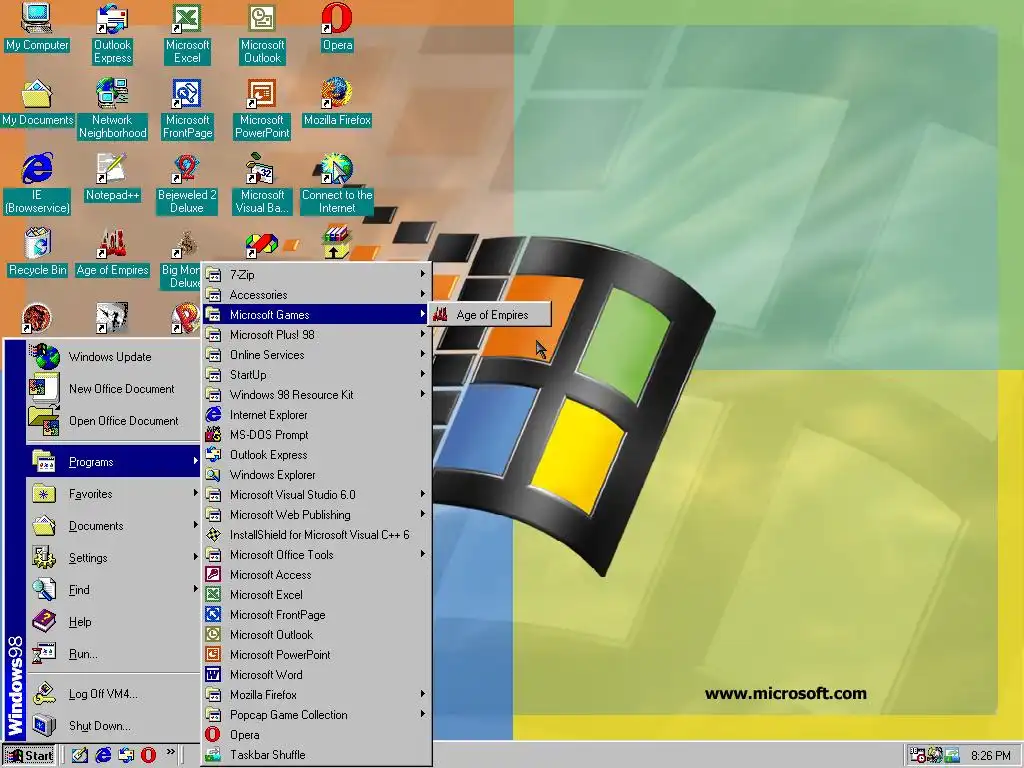
Task: Click Log Off VM4...
Action: pos(114,694)
